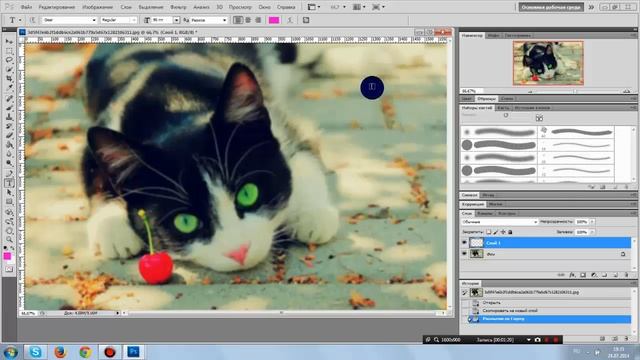Select the Eyedropper tool
Screen dimensions: 640x360
pos(9,87)
